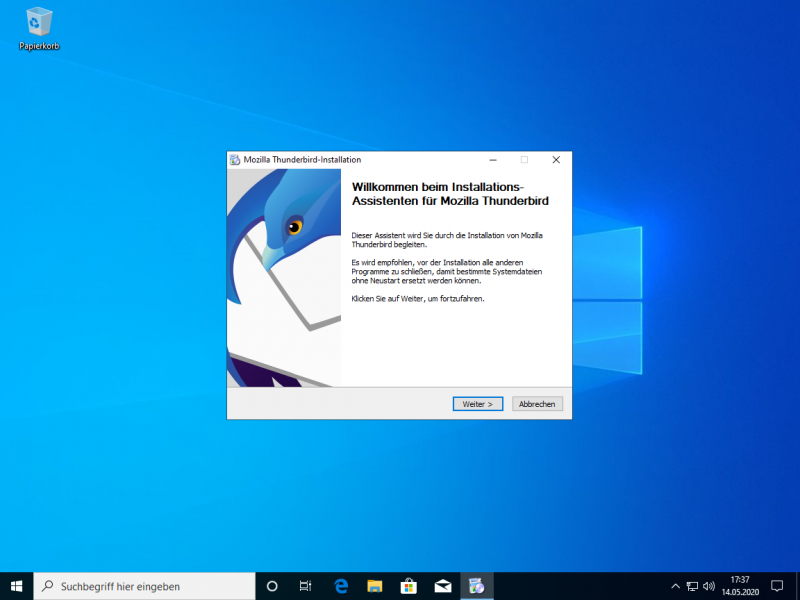Expand the hidden system tray icons
Screen dimensions: 800x600
[x=675, y=586]
